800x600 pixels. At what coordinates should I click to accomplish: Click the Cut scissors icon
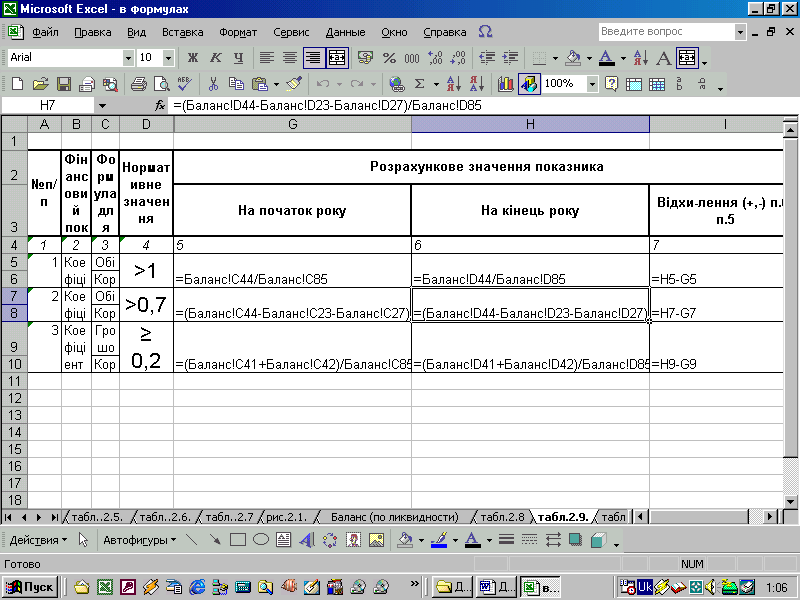214,84
